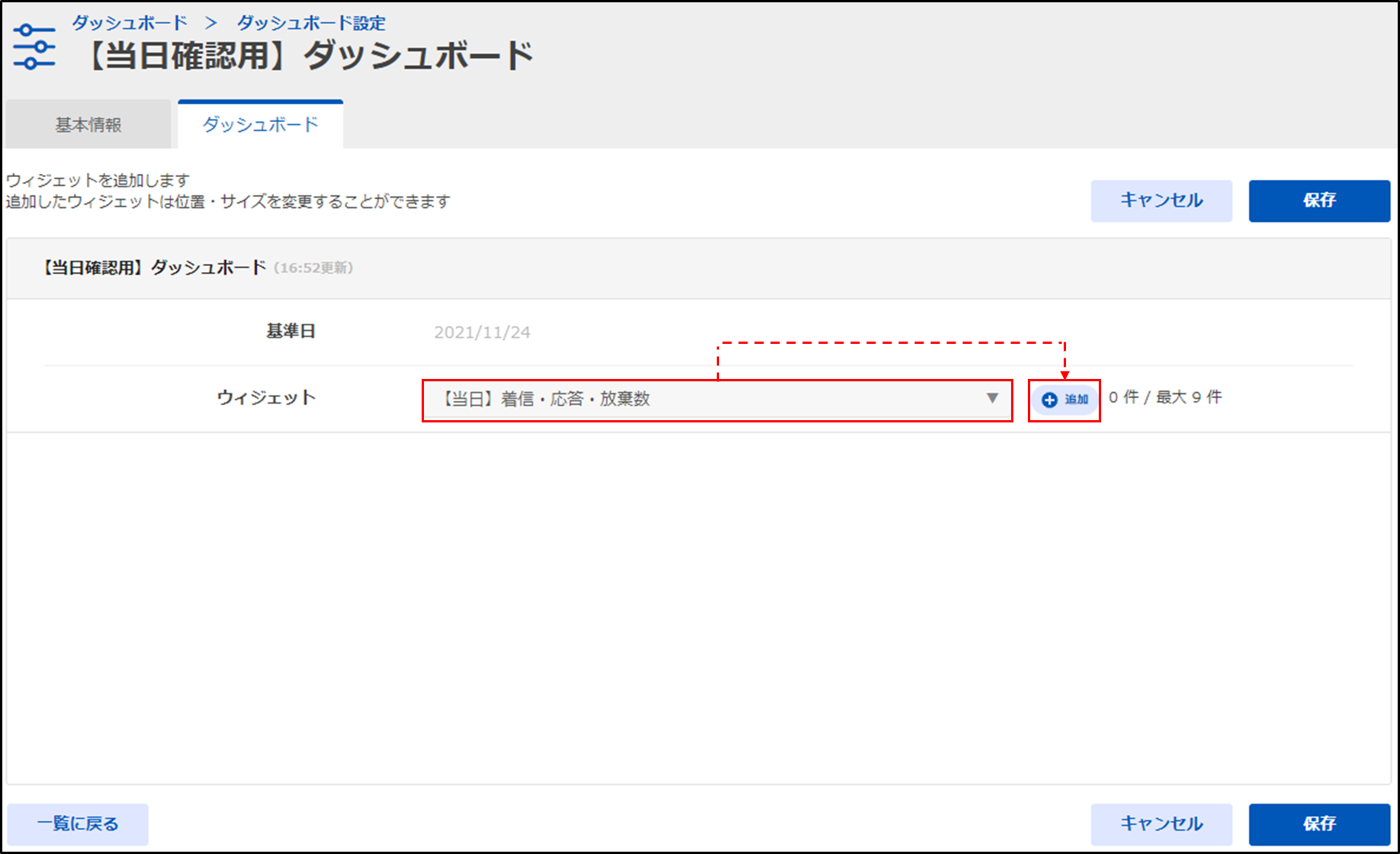
Task: Click the 0 件 / 最大 9 件 counter
Action: point(1164,397)
